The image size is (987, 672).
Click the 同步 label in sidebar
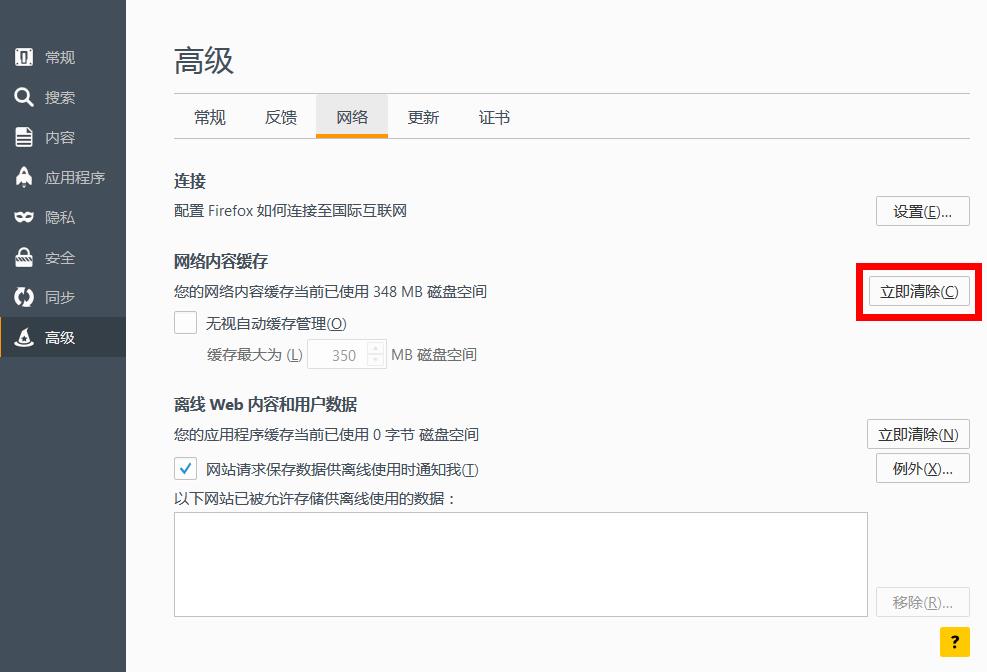[x=60, y=298]
